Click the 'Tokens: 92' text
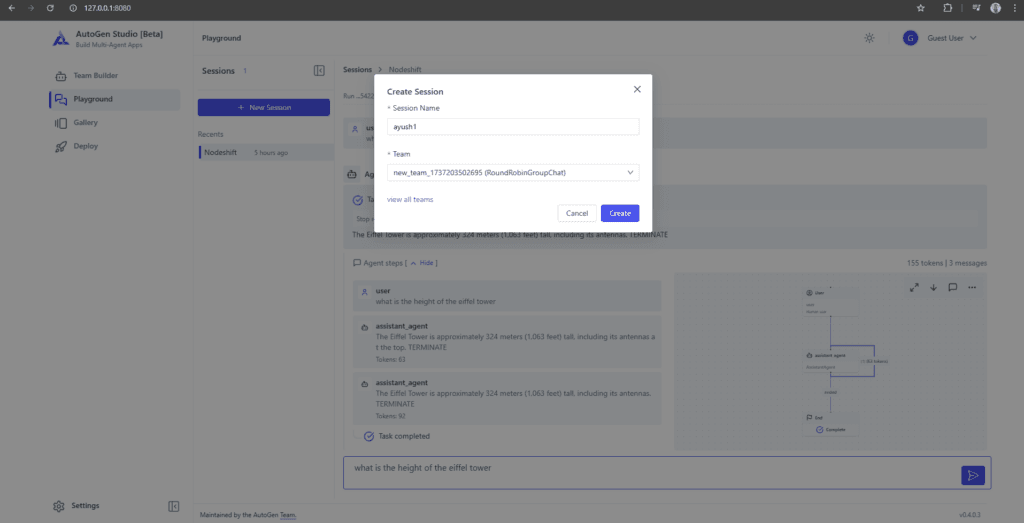Image resolution: width=1024 pixels, height=523 pixels. (391, 416)
